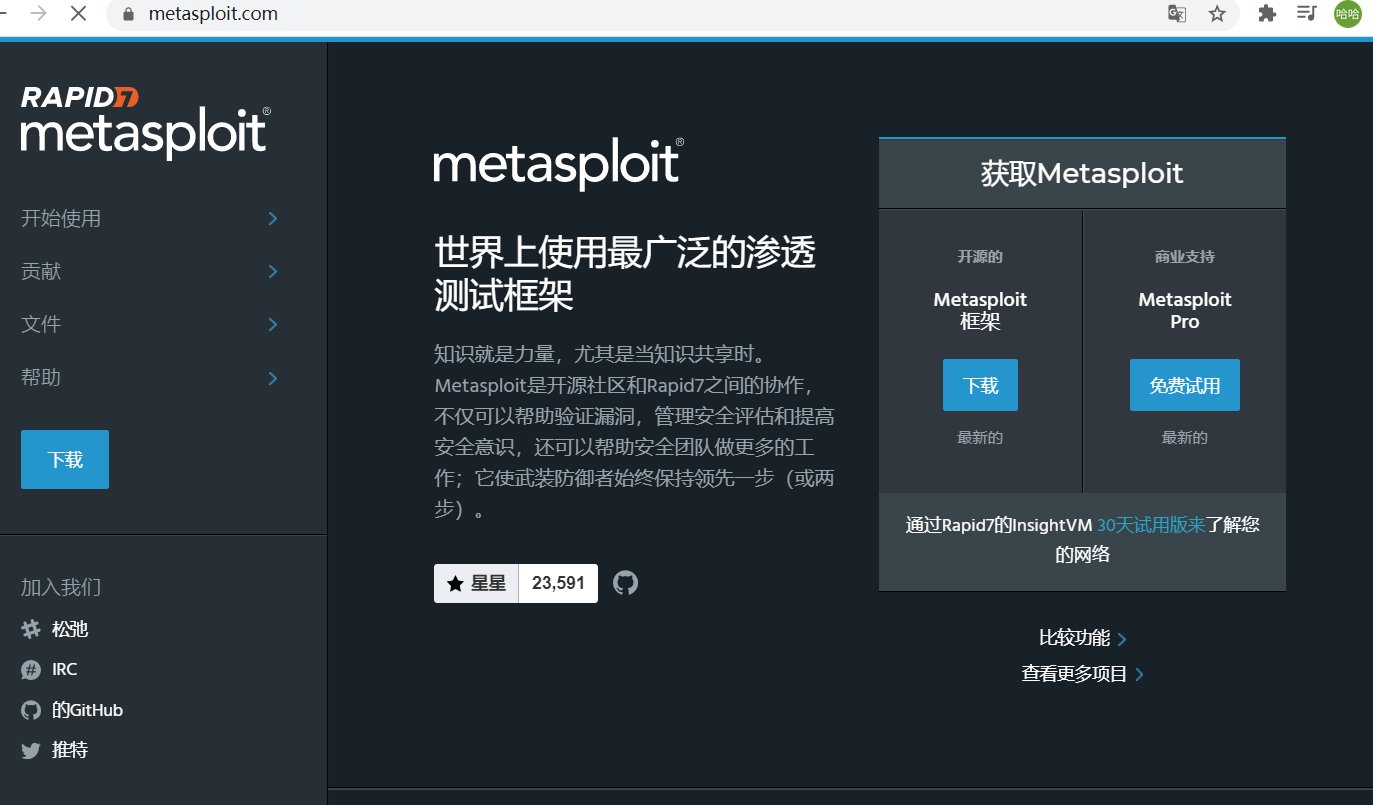The image size is (1373, 805).
Task: Click 最新的 under the 下载 button
Action: (980, 437)
